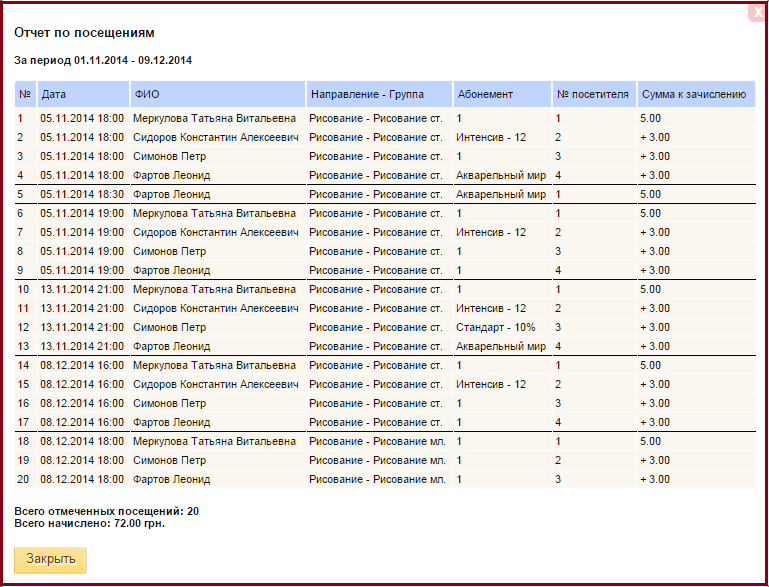
Task: Click Стандарт - 10% subscription cell
Action: pyautogui.click(x=495, y=327)
